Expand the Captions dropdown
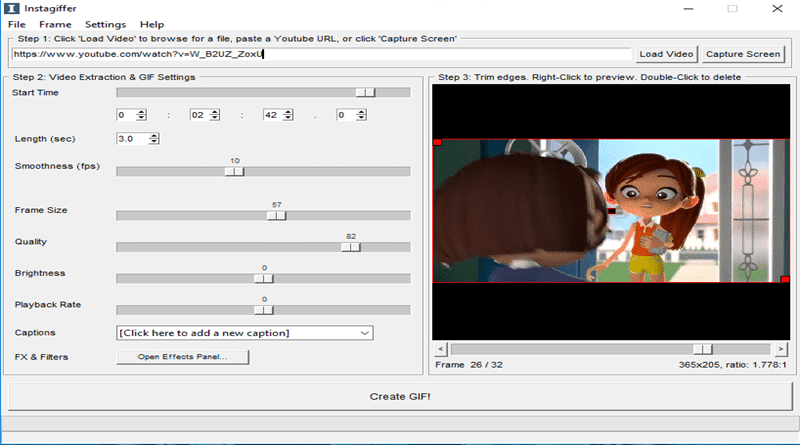This screenshot has width=800, height=445. [364, 333]
